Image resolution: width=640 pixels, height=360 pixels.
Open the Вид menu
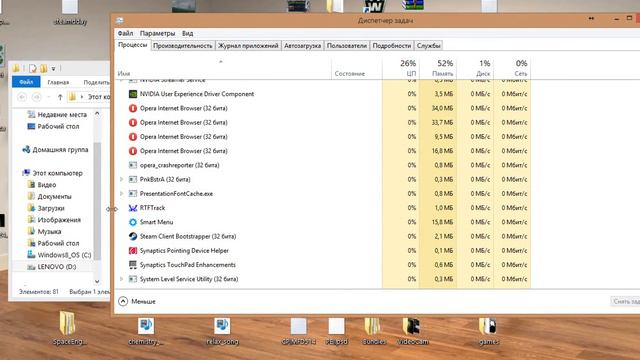187,33
